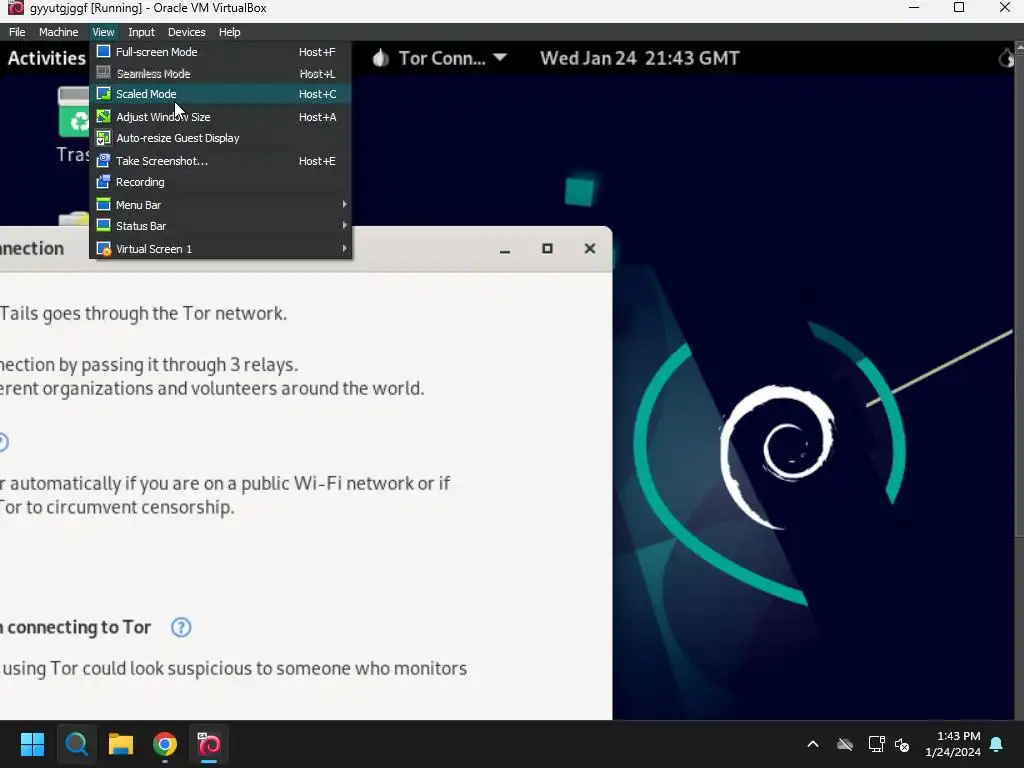Open the File menu in VirtualBox

17,32
